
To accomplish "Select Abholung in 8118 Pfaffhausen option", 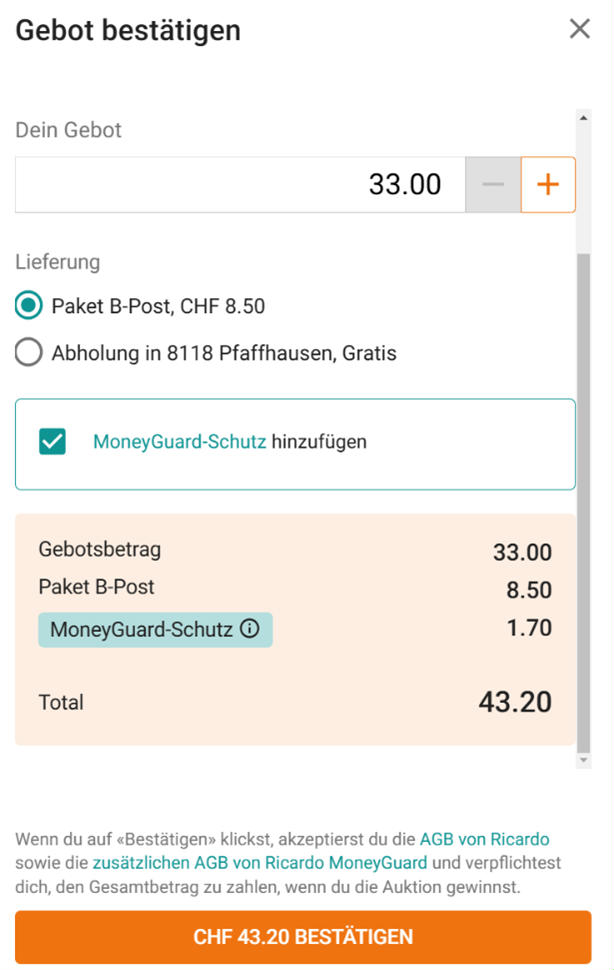I will click(x=28, y=353).
